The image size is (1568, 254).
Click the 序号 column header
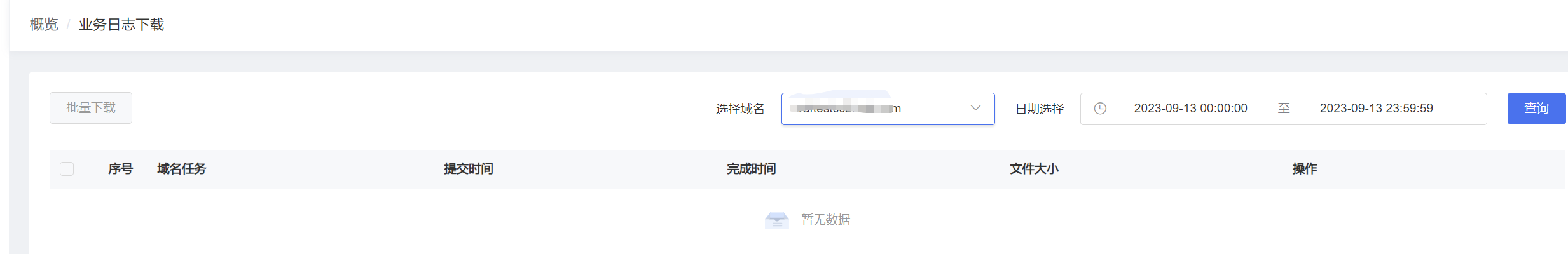(x=120, y=169)
